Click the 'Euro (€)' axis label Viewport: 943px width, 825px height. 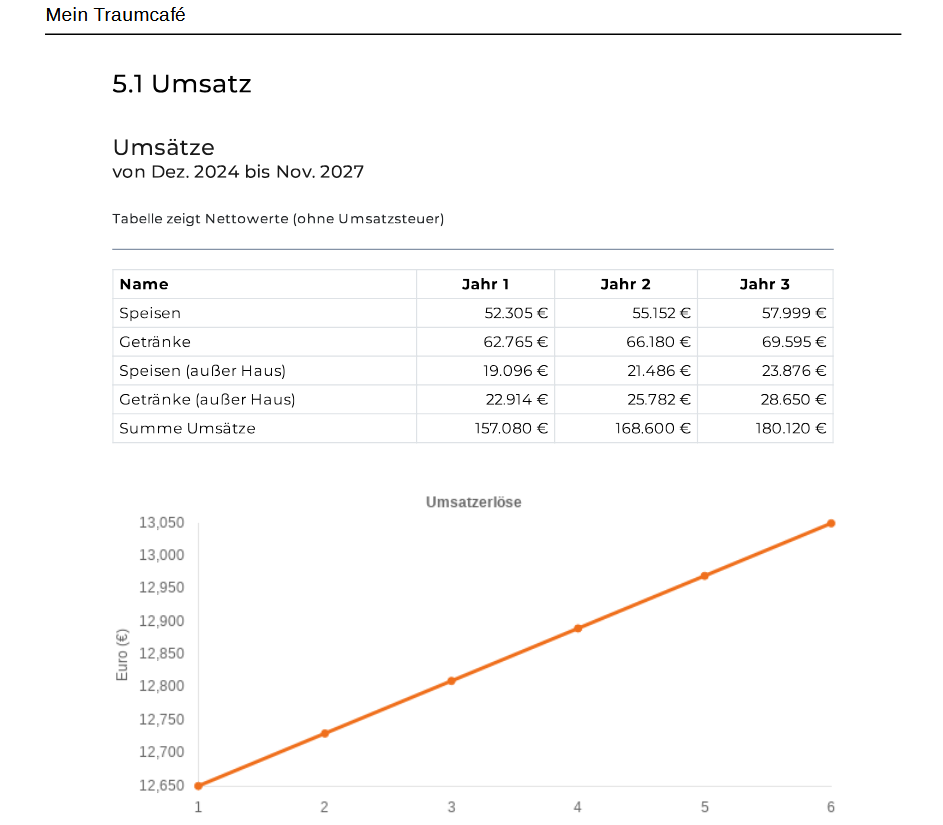121,655
